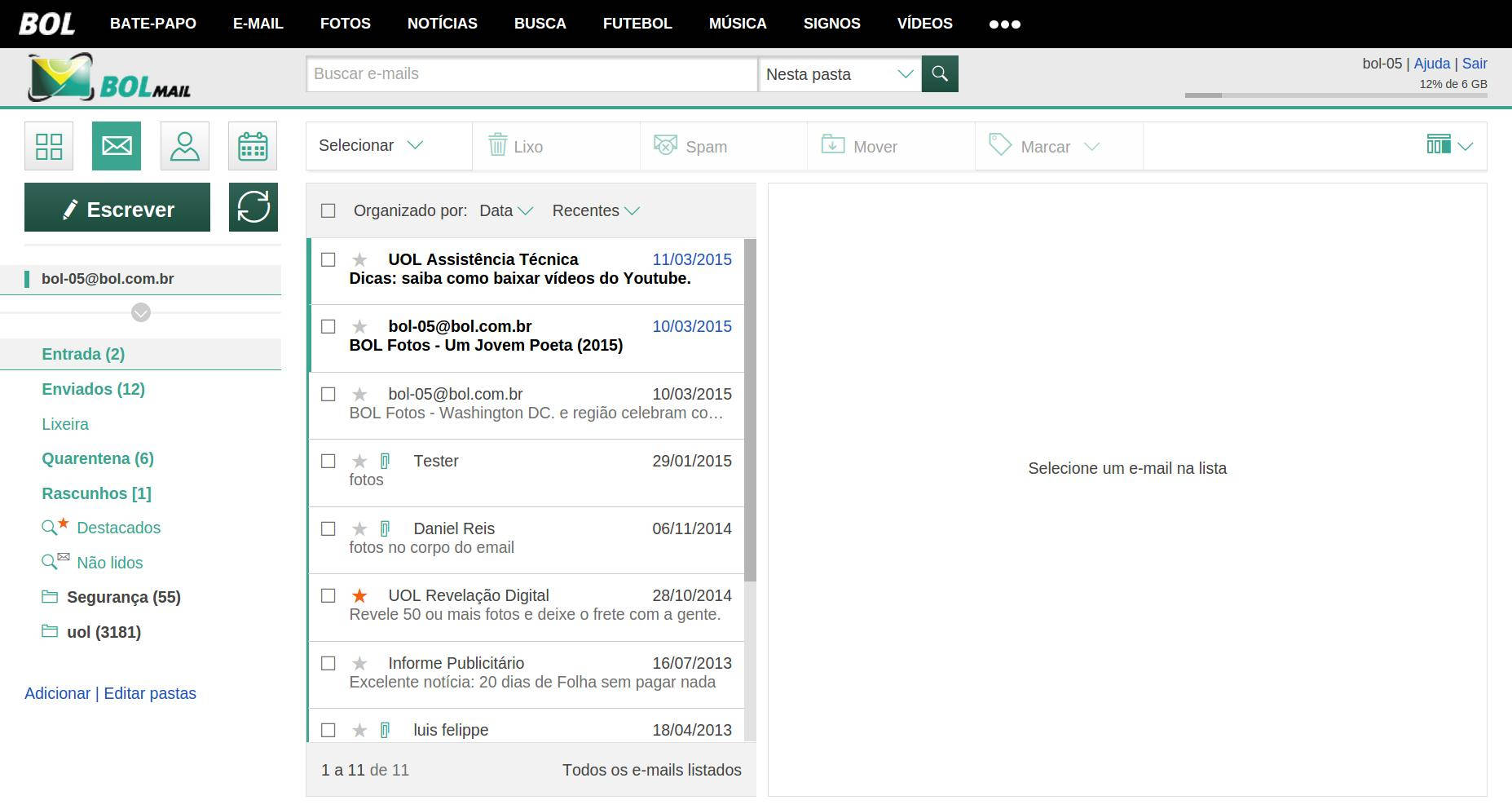1512x809 pixels.
Task: Click the Sair logout link
Action: click(1475, 64)
